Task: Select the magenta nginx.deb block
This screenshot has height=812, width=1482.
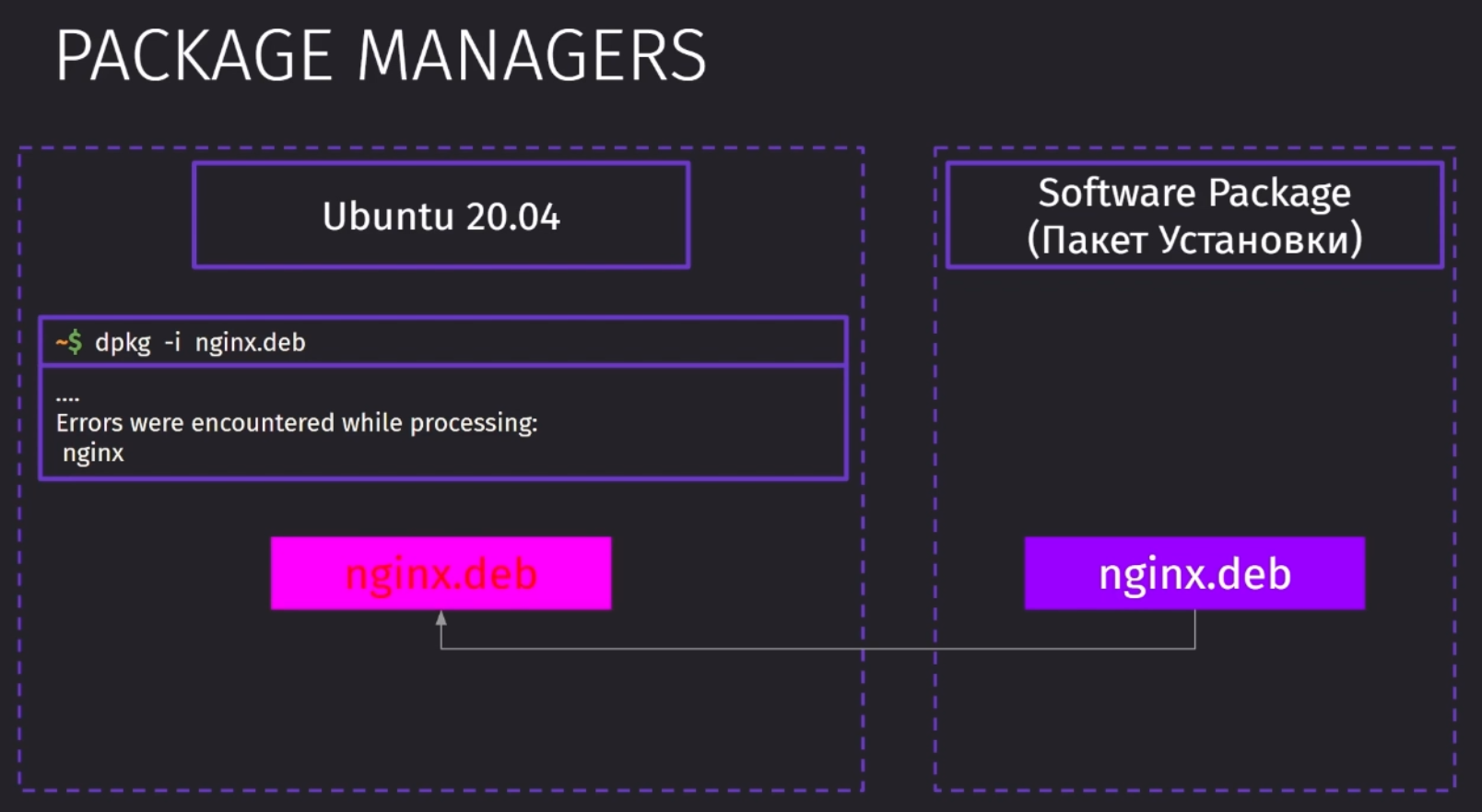Action: 441,573
